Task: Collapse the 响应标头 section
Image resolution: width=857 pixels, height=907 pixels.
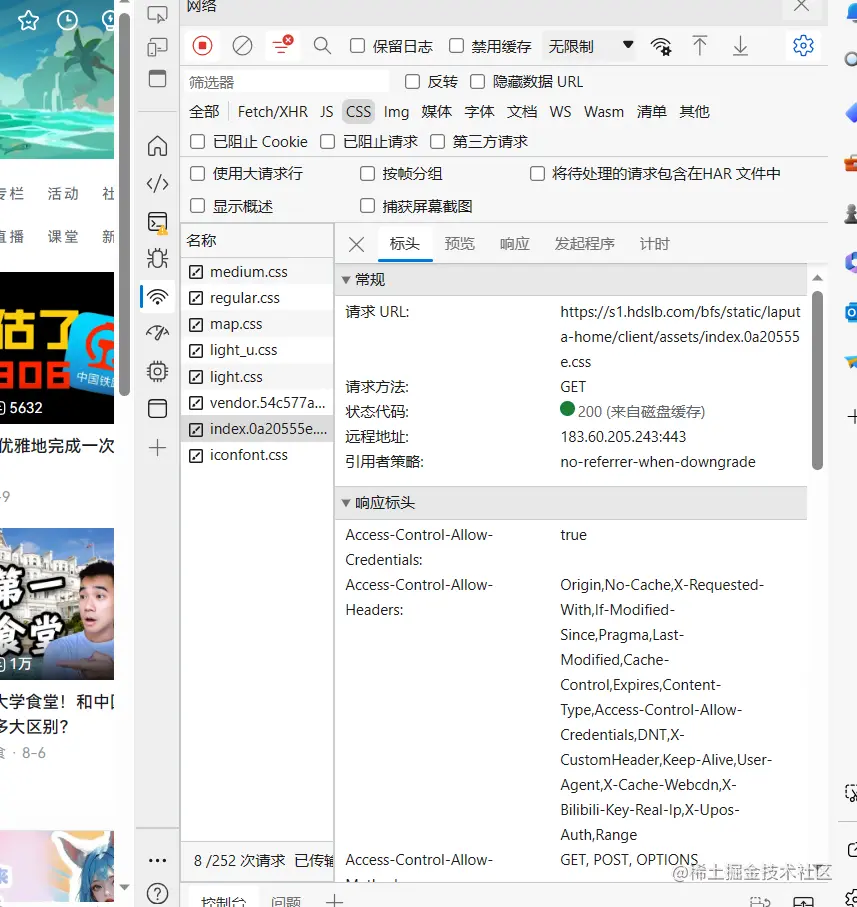Action: pos(346,503)
